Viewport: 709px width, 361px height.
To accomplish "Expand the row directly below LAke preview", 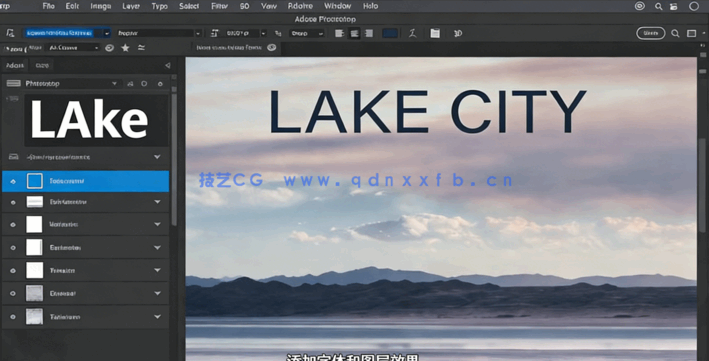I will 157,157.
